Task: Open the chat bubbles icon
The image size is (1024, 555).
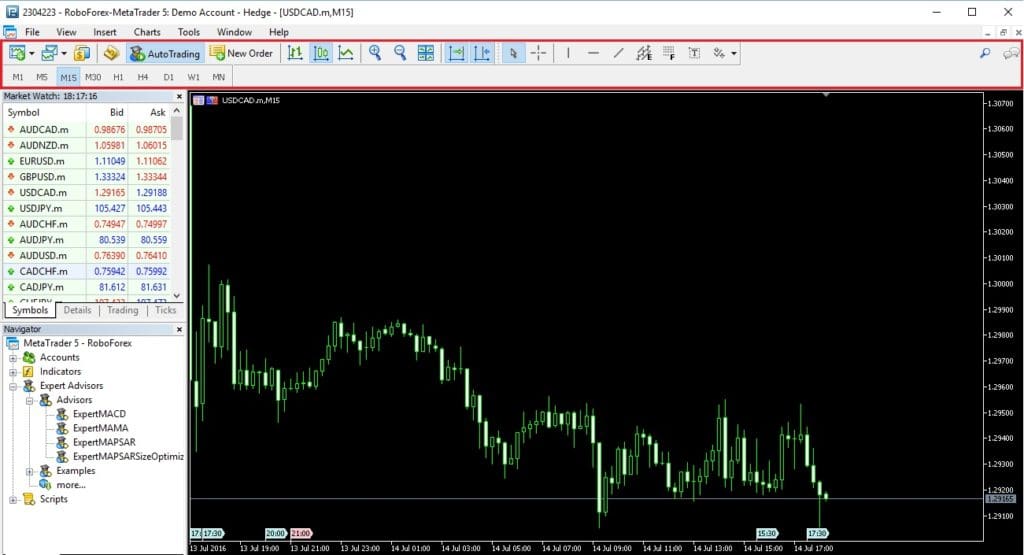Action: 1011,54
